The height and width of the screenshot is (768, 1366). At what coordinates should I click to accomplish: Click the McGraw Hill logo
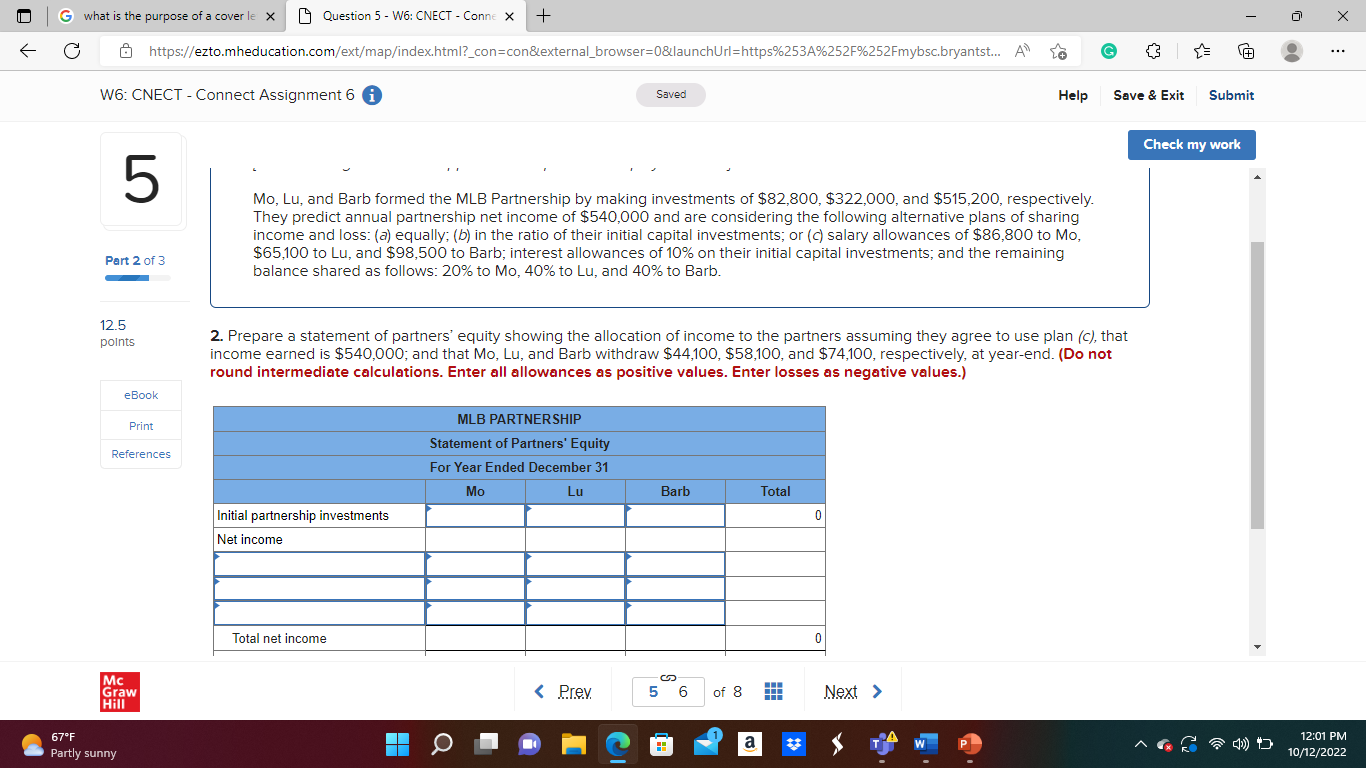pyautogui.click(x=119, y=690)
